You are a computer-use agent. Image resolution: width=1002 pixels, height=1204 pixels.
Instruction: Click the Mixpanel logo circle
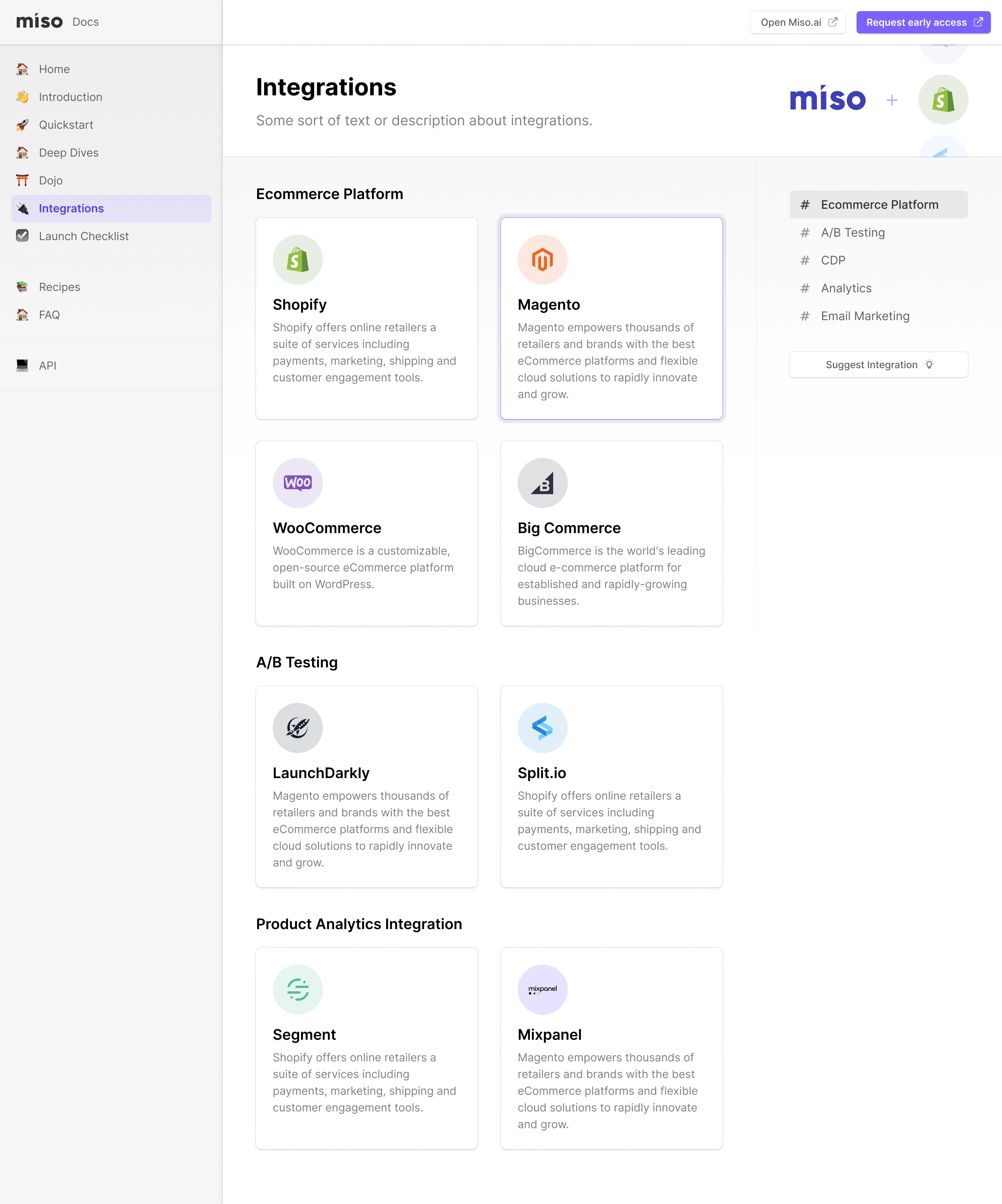(542, 989)
